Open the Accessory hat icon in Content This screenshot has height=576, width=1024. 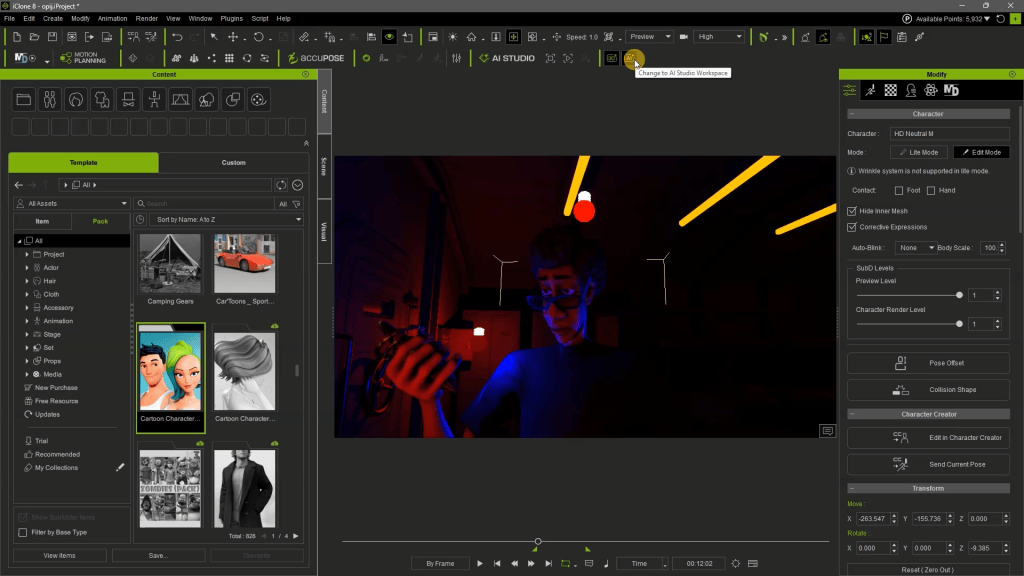[x=128, y=99]
